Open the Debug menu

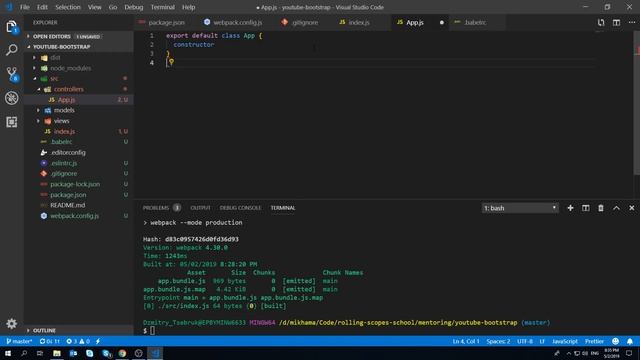click(133, 7)
